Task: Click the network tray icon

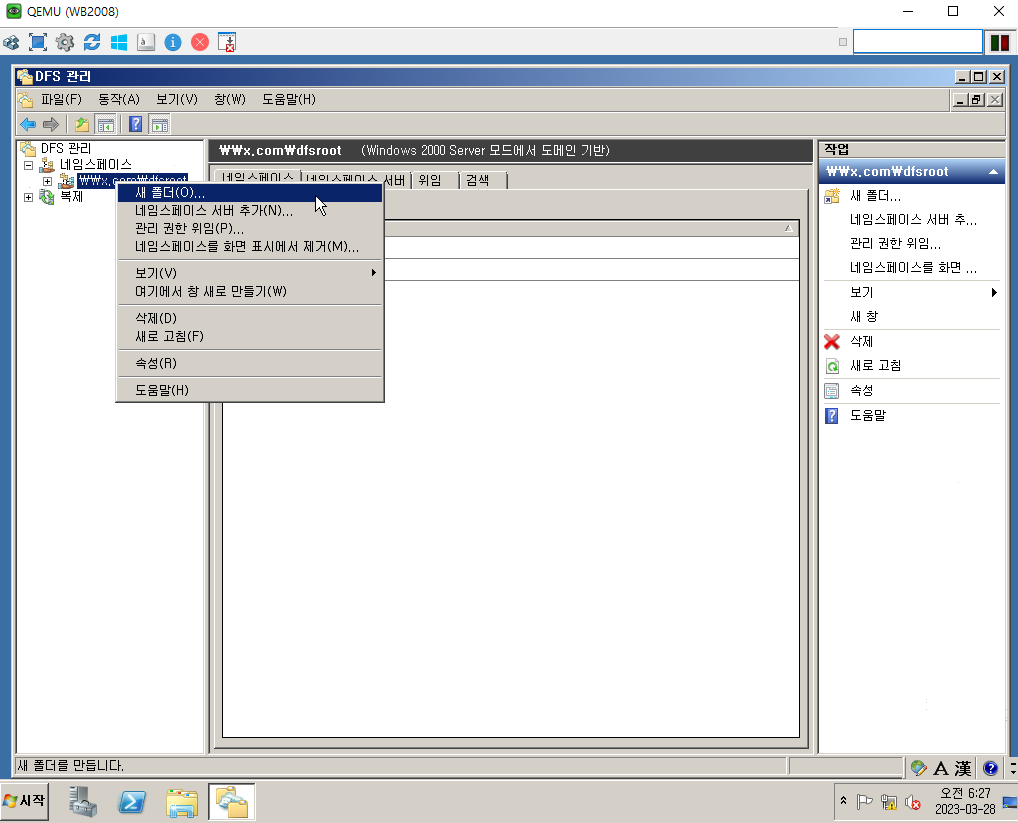Action: pos(889,802)
